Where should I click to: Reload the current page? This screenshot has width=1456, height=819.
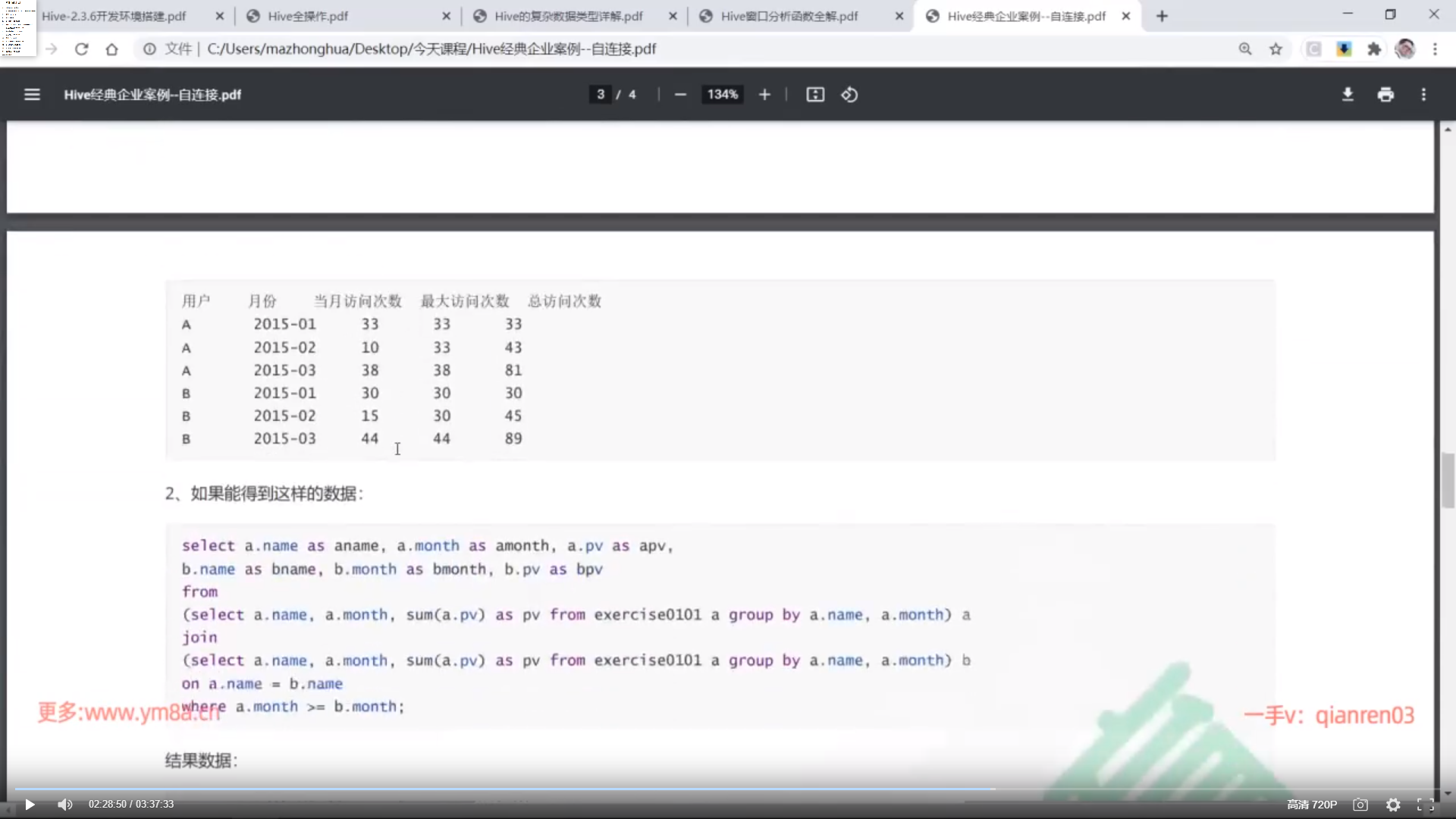pyautogui.click(x=81, y=49)
